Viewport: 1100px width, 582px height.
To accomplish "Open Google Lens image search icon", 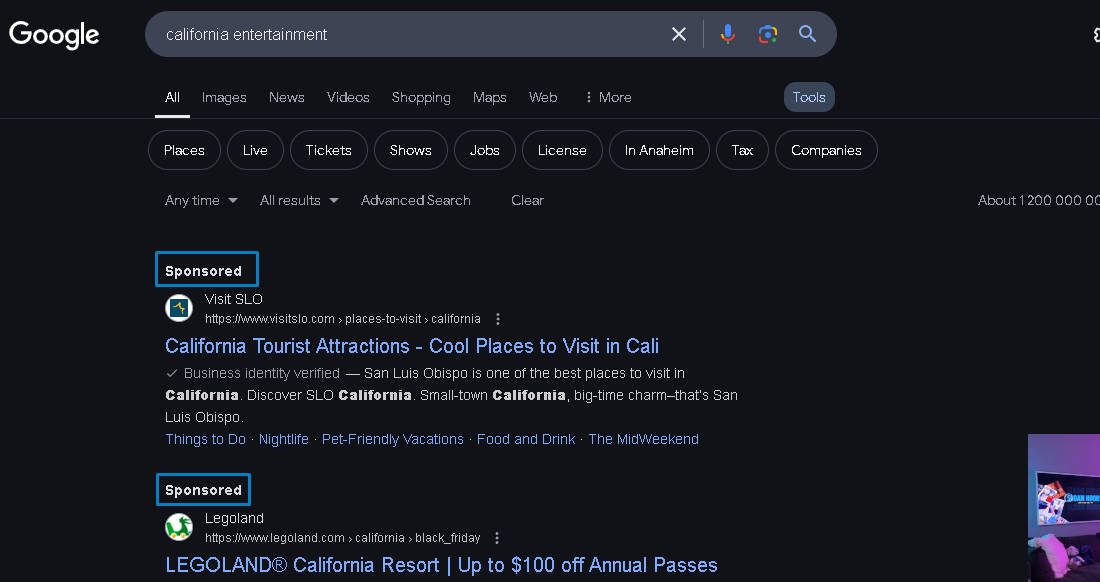I will pos(767,34).
